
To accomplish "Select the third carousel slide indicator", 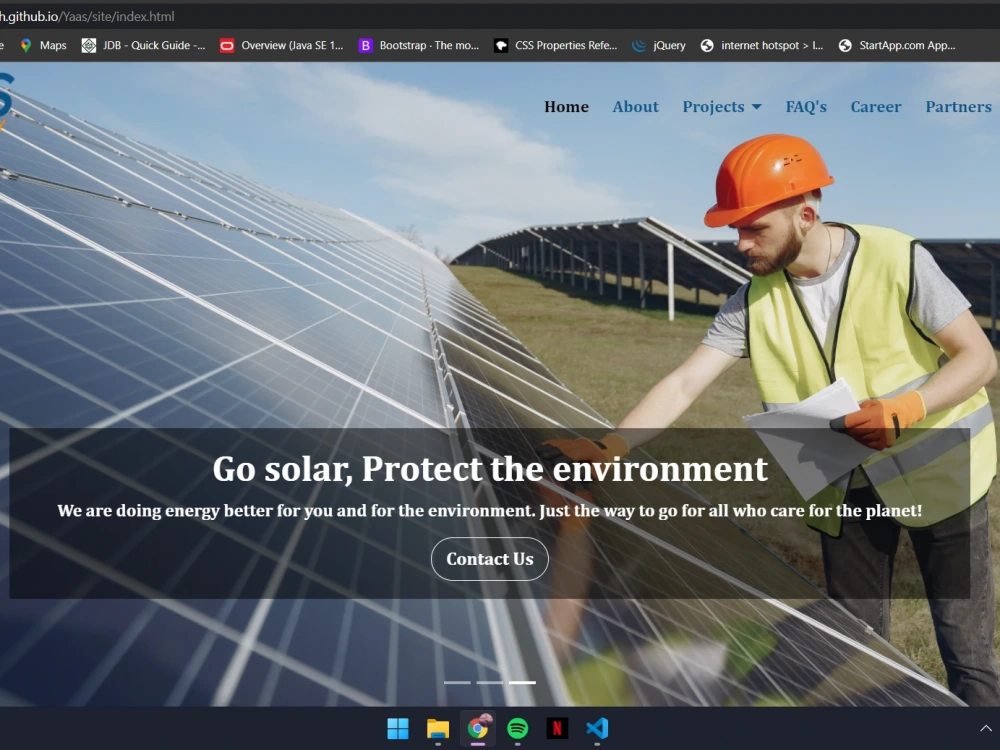I will point(522,682).
